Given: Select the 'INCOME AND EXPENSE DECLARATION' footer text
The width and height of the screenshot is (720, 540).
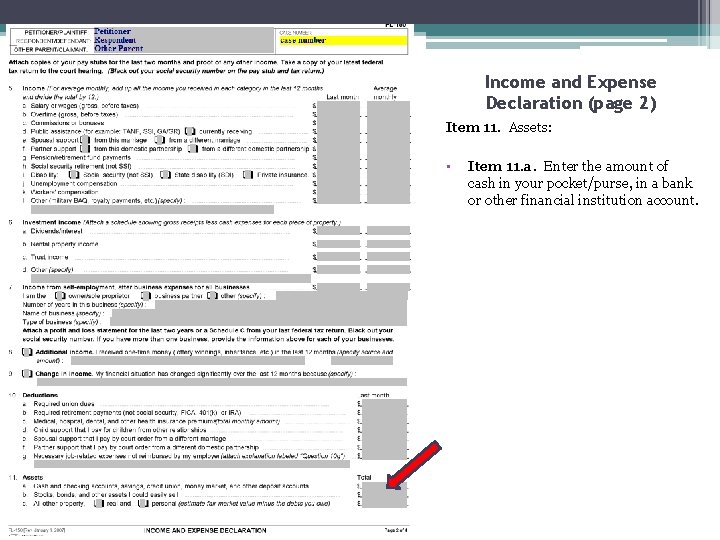Looking at the screenshot, I should 205,530.
